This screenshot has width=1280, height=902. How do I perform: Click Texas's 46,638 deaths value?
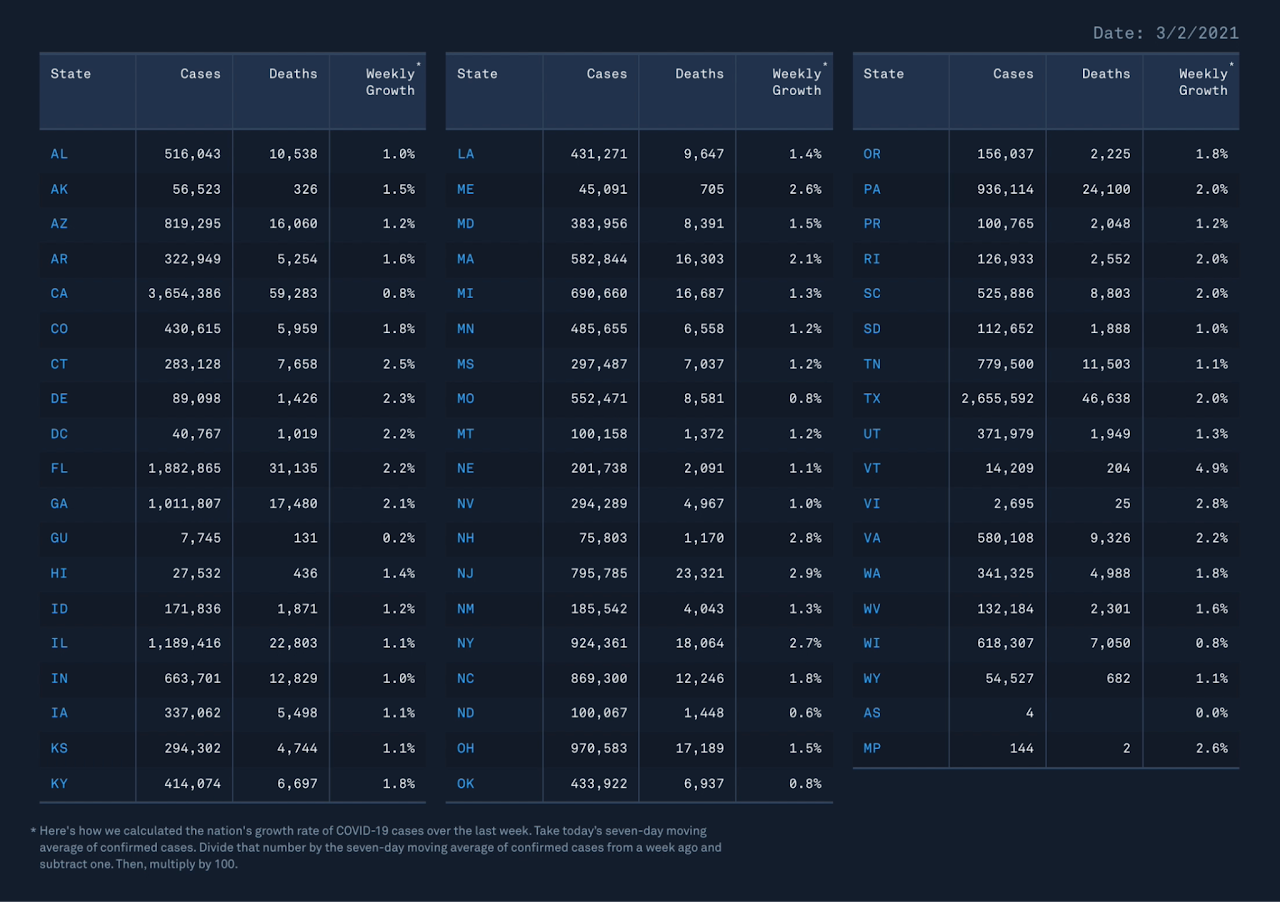1106,398
